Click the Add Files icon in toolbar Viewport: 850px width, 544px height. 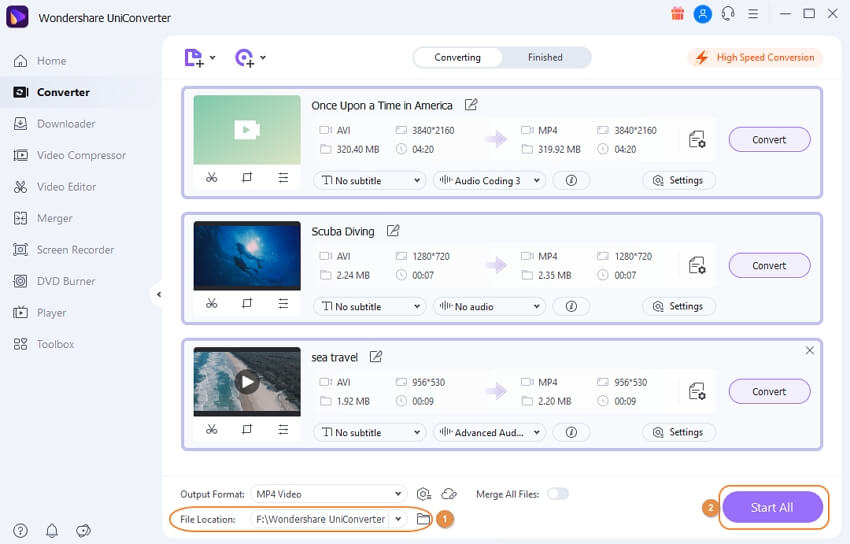tap(195, 58)
